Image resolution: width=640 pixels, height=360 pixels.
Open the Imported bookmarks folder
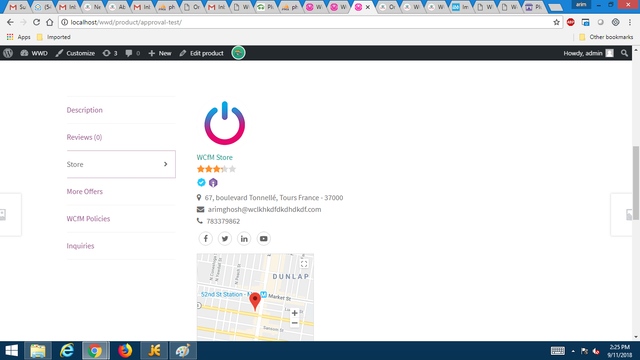tap(53, 37)
